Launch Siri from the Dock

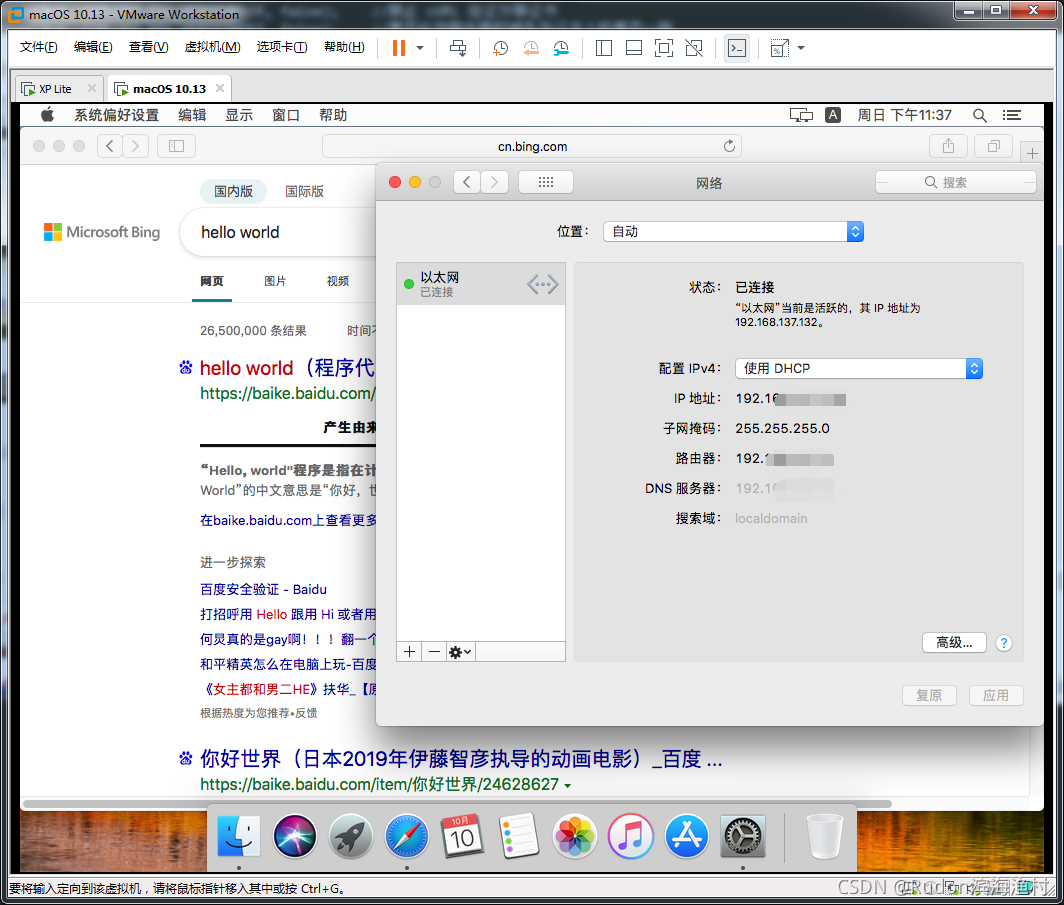tap(294, 836)
